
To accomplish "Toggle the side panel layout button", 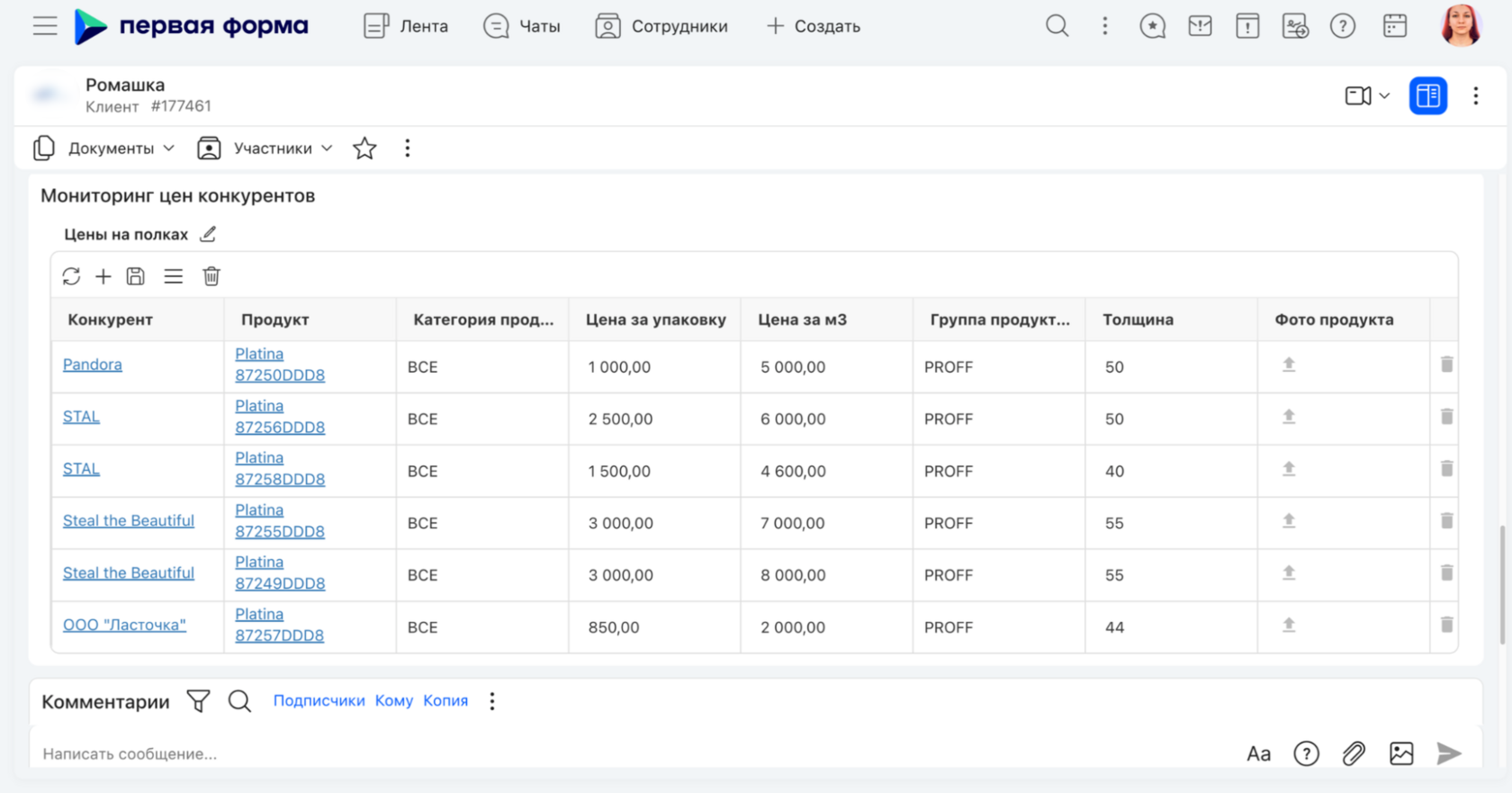I will [1428, 95].
